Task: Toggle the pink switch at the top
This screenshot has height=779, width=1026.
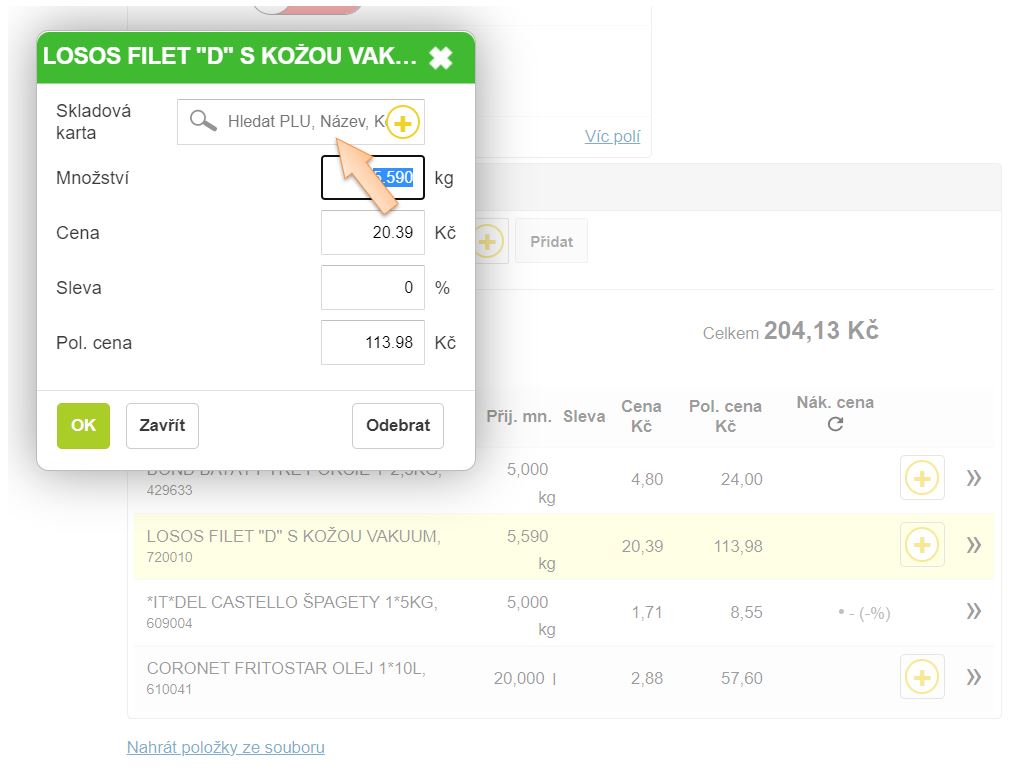Action: coord(308,7)
